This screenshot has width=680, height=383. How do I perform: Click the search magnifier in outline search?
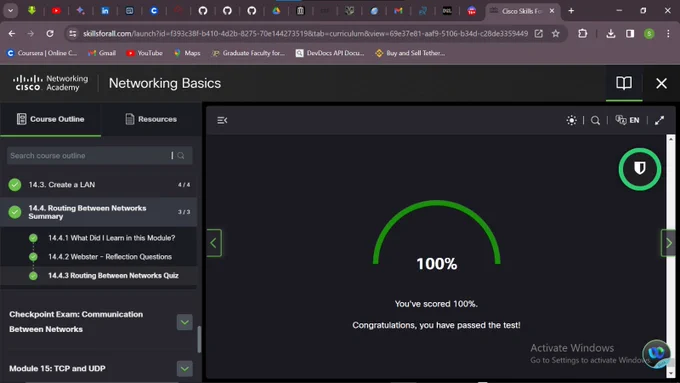click(x=181, y=155)
